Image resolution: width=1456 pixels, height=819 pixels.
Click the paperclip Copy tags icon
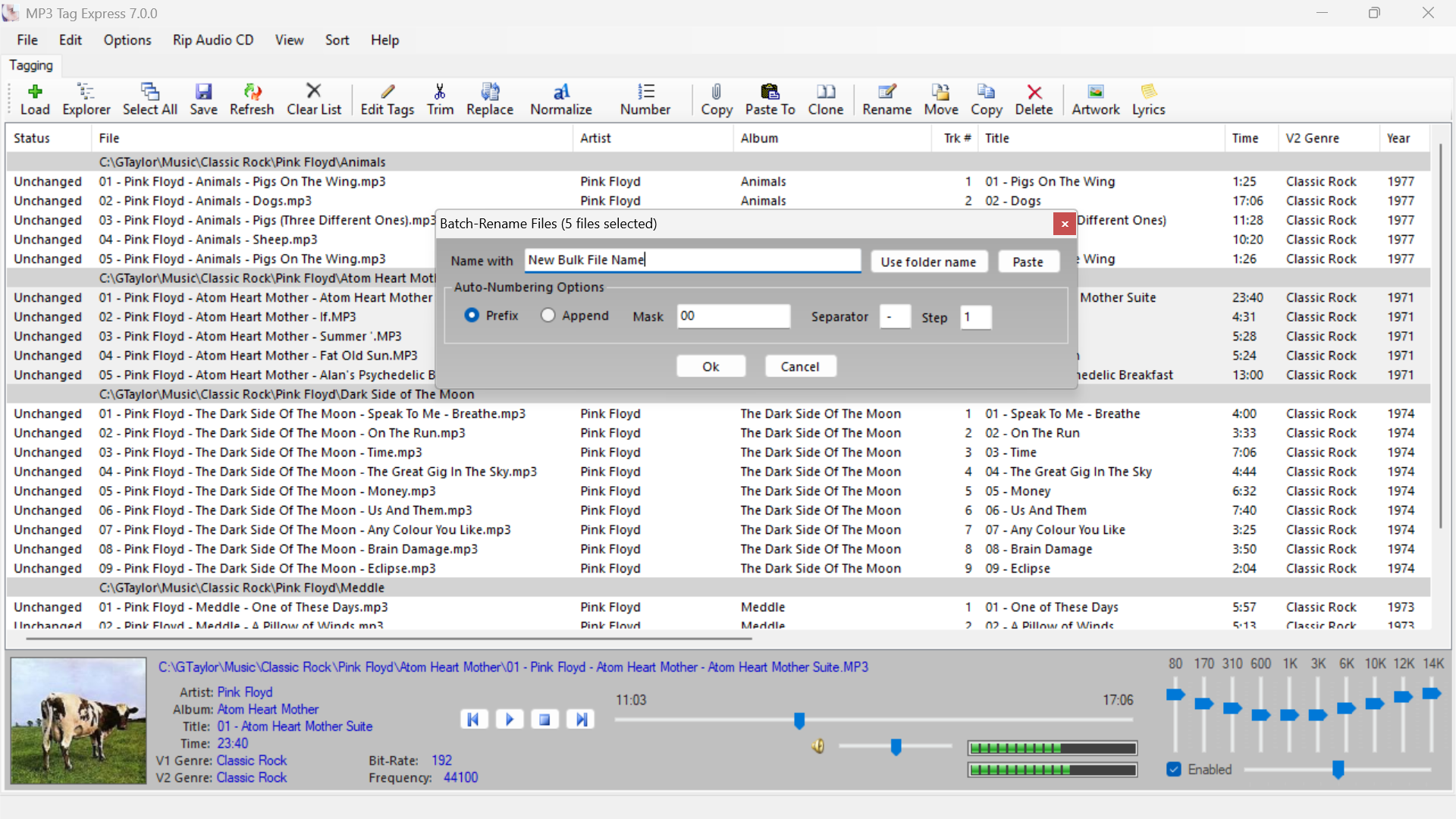pyautogui.click(x=717, y=99)
